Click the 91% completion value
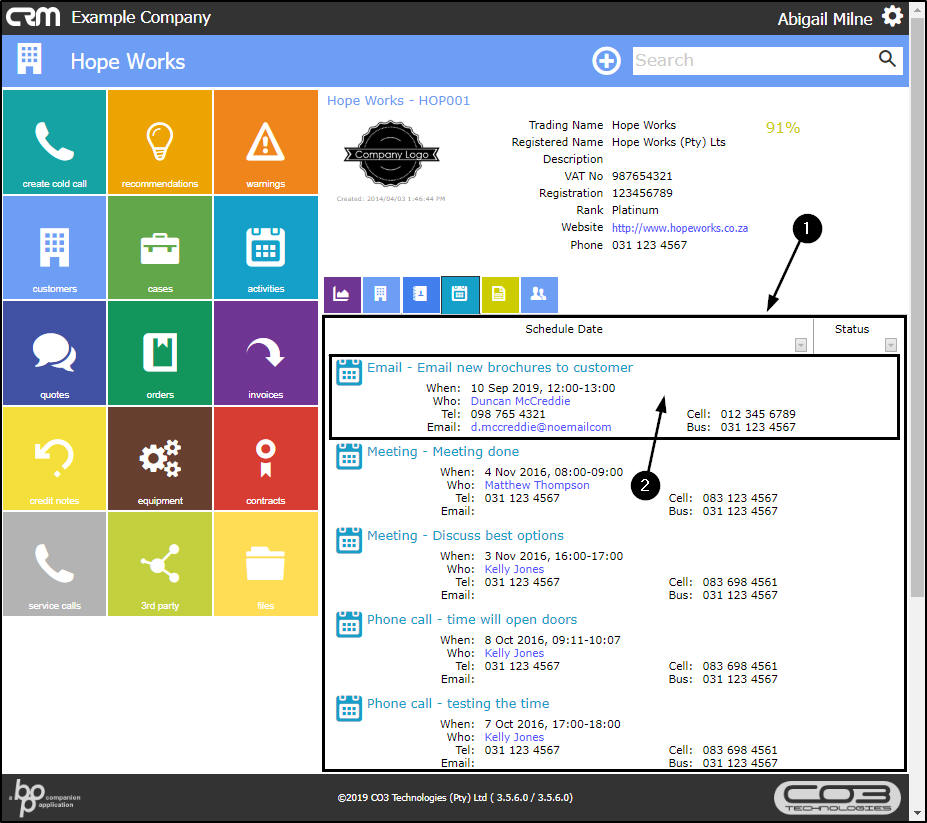Screen dimensions: 927x823 pos(783,128)
